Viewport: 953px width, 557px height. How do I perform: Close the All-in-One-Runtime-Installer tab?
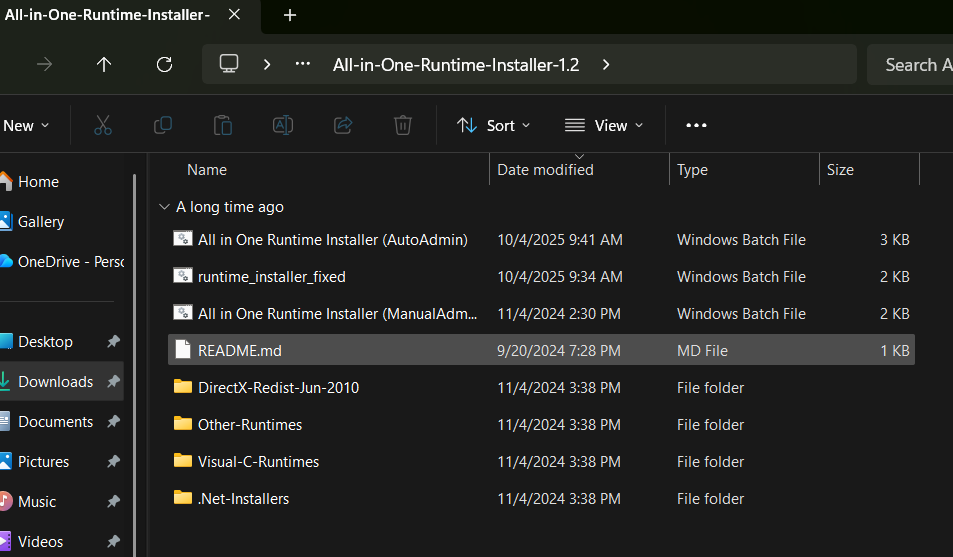[x=234, y=15]
